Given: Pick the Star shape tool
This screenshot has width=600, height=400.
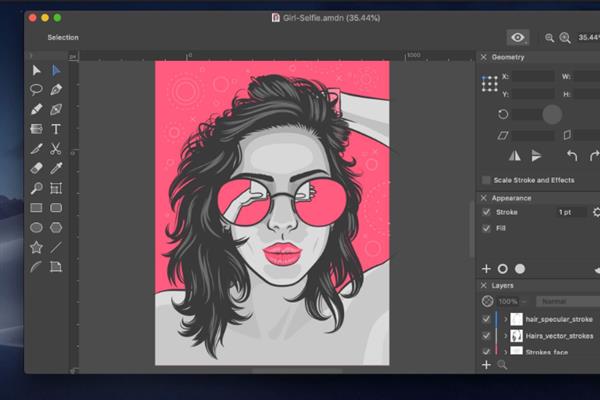Looking at the screenshot, I should [36, 247].
